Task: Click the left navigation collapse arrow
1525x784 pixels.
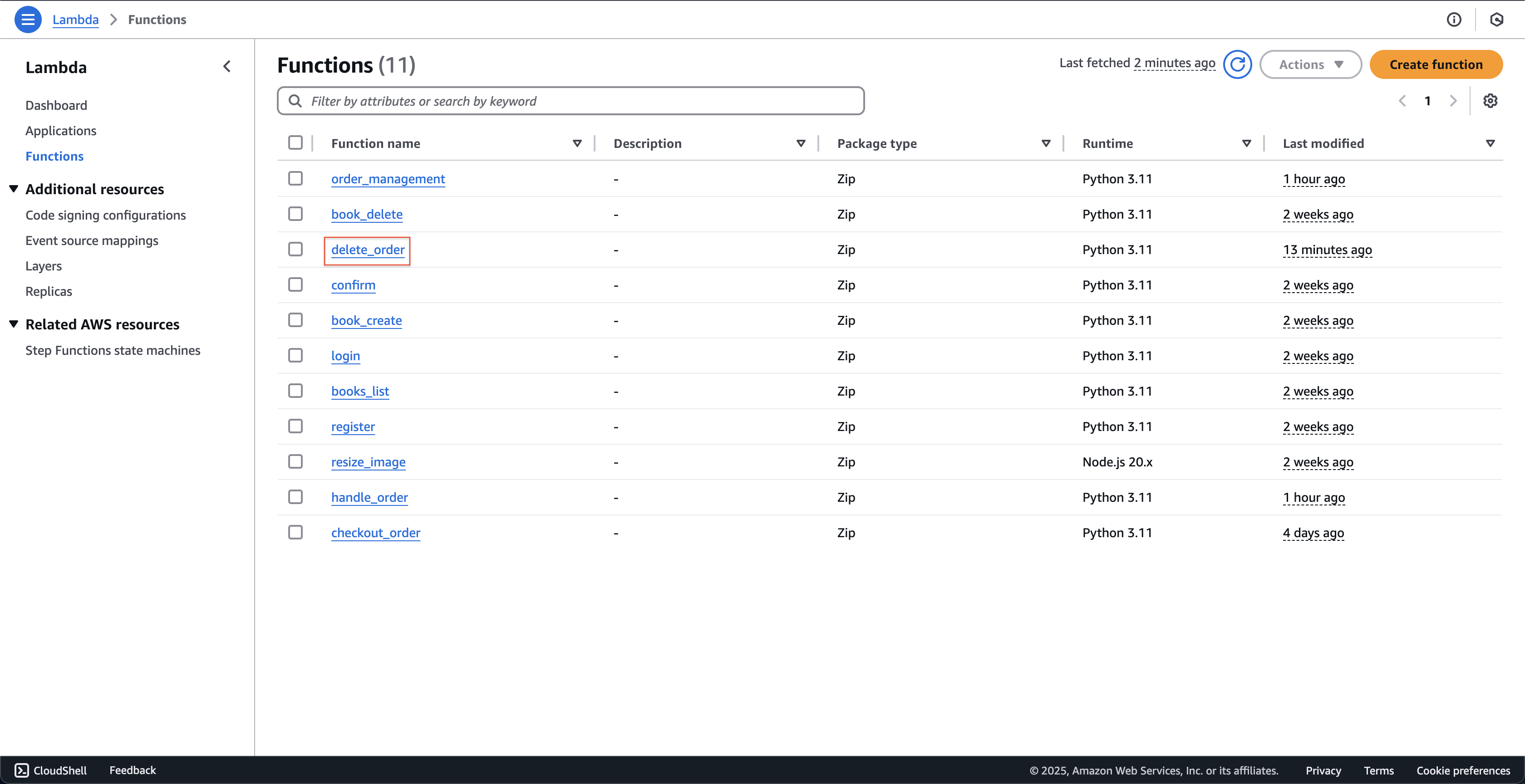Action: click(x=227, y=66)
